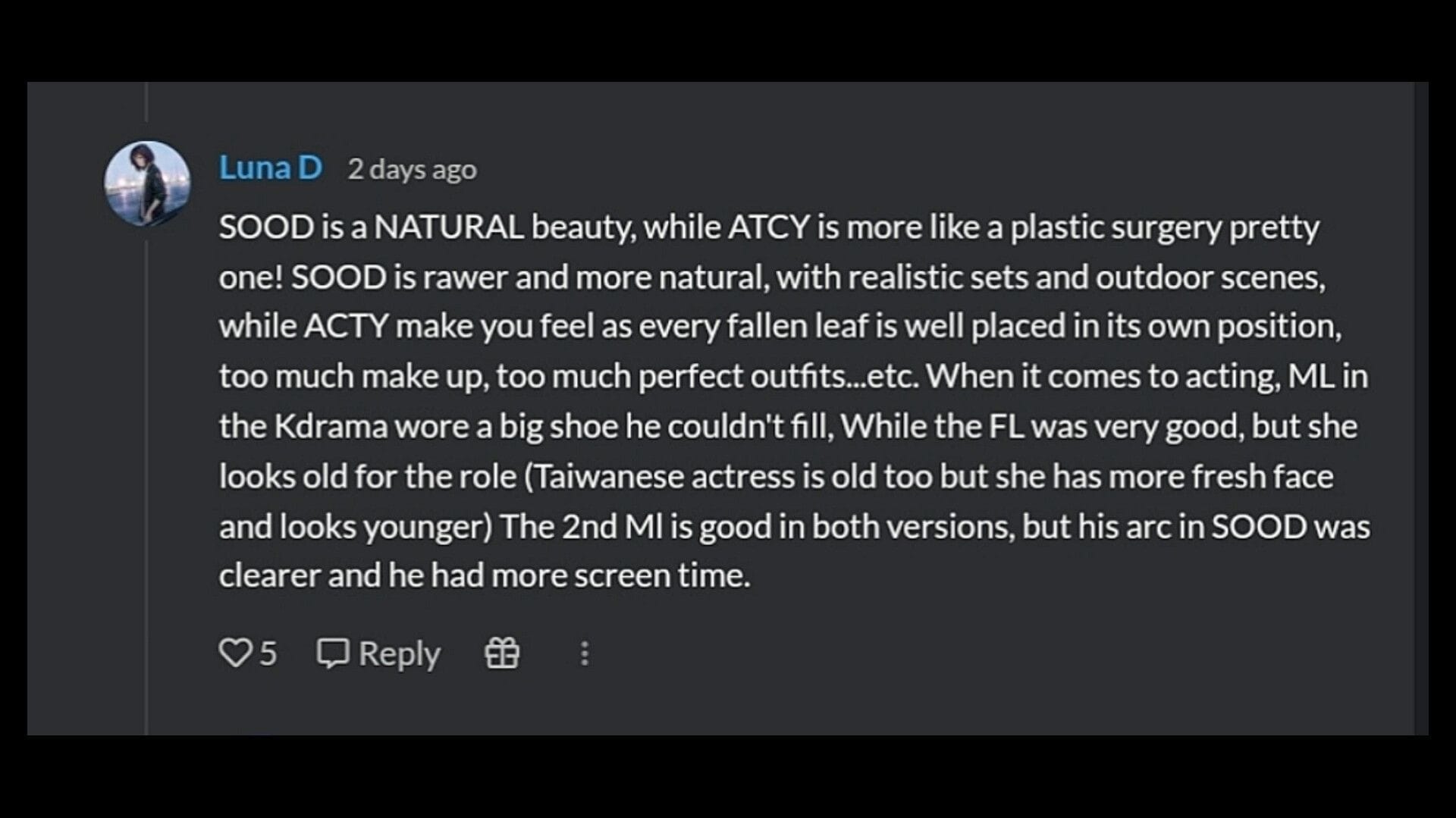Image resolution: width=1456 pixels, height=818 pixels.
Task: Click the like count number 5
Action: coord(268,653)
